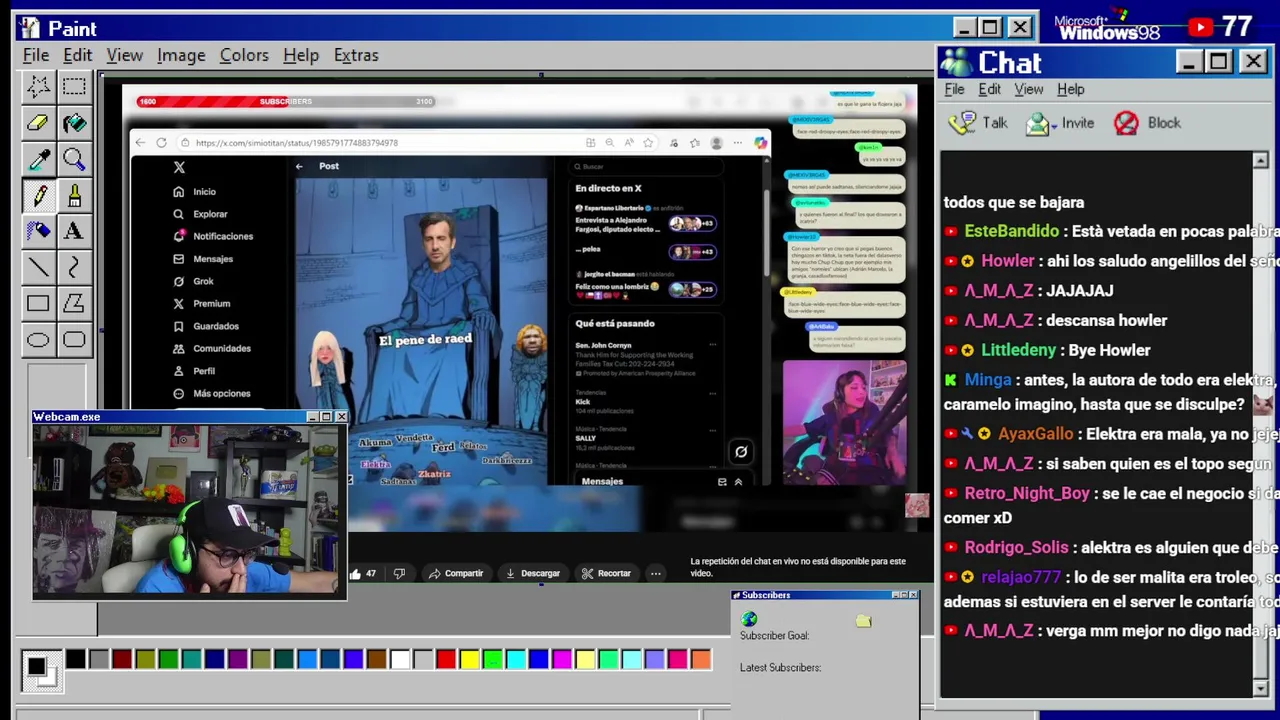Viewport: 1280px width, 720px height.
Task: Open the Extras menu in Paint
Action: pos(356,55)
